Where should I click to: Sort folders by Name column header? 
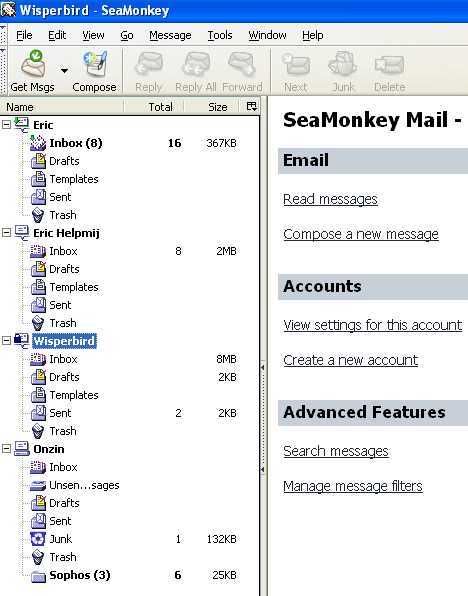tap(62, 107)
